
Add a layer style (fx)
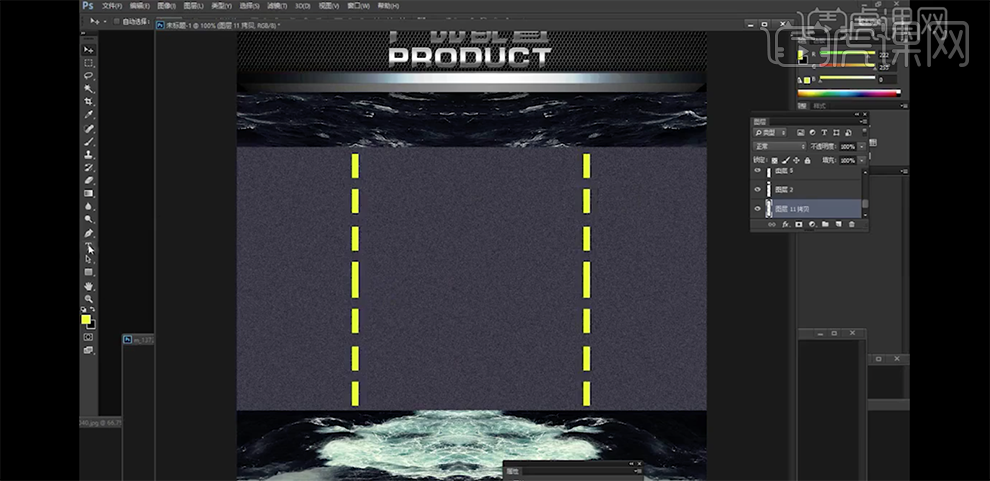point(785,224)
